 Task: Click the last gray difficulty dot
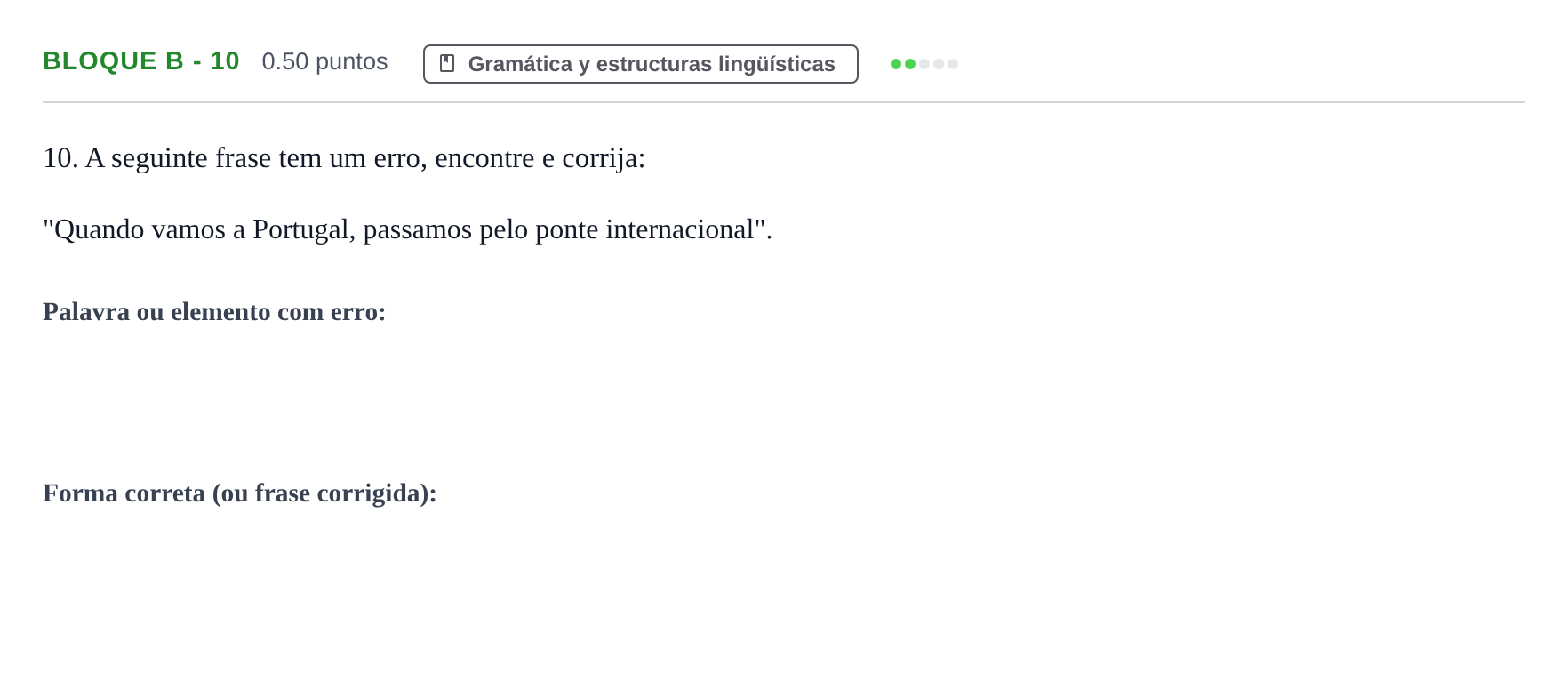coord(953,64)
